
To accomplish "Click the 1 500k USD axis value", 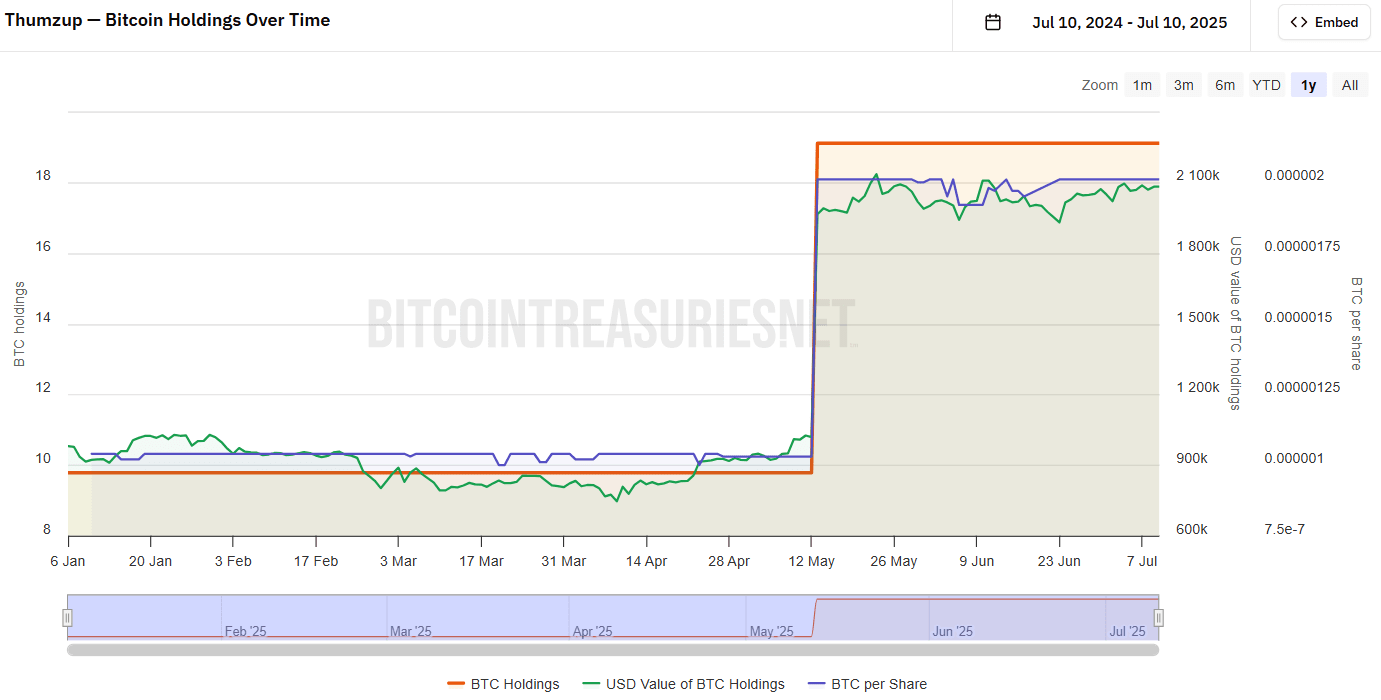I will tap(1198, 317).
